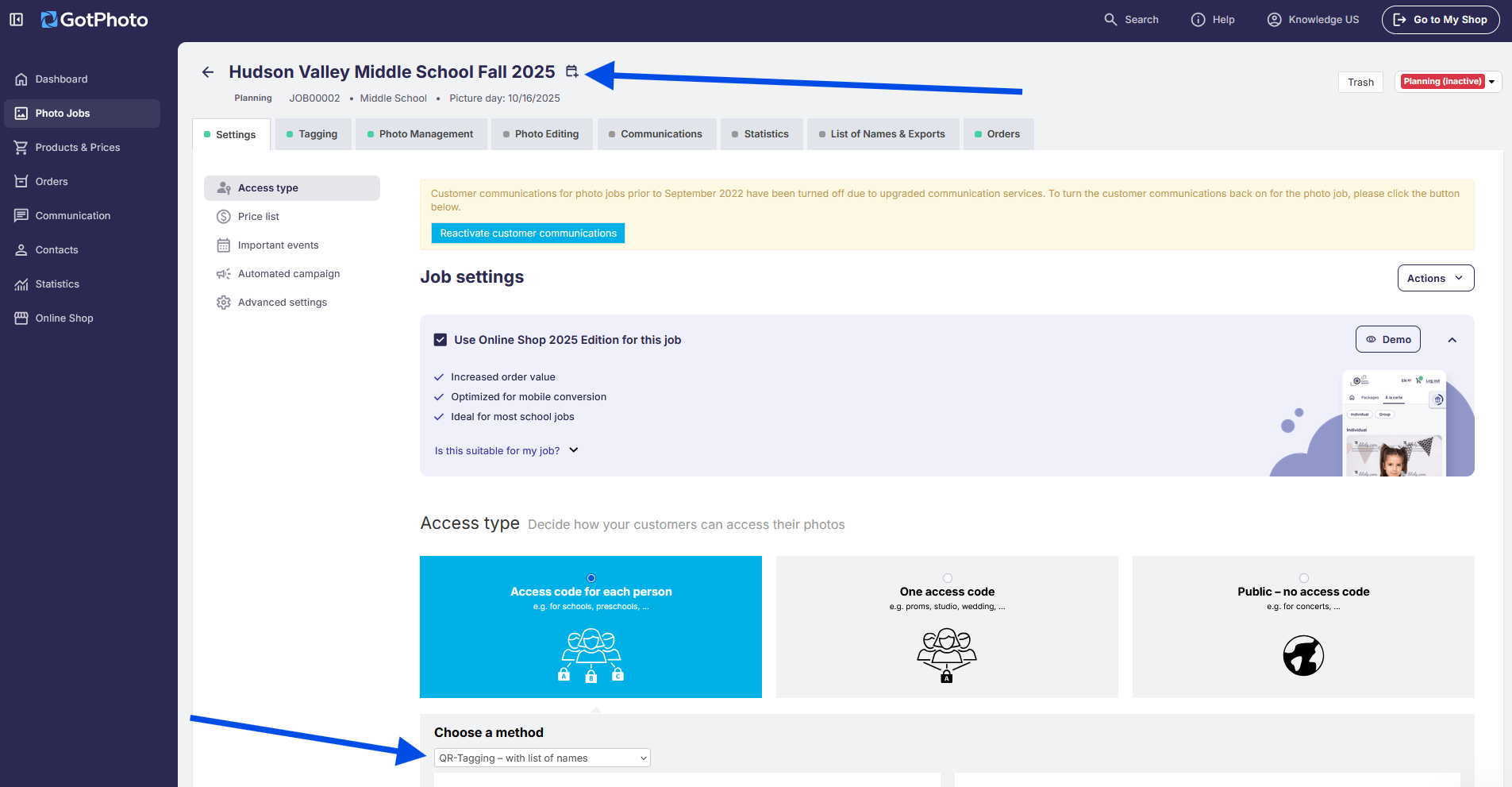Open the Actions dropdown
The height and width of the screenshot is (787, 1512).
(x=1436, y=278)
